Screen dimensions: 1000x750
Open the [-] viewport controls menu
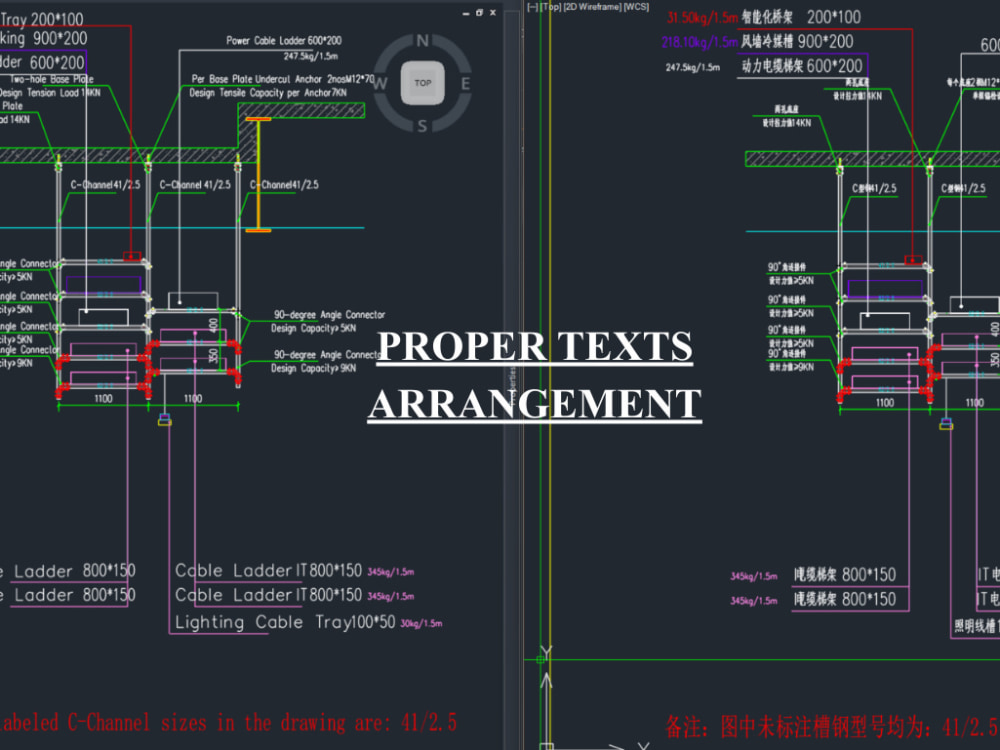(x=533, y=7)
